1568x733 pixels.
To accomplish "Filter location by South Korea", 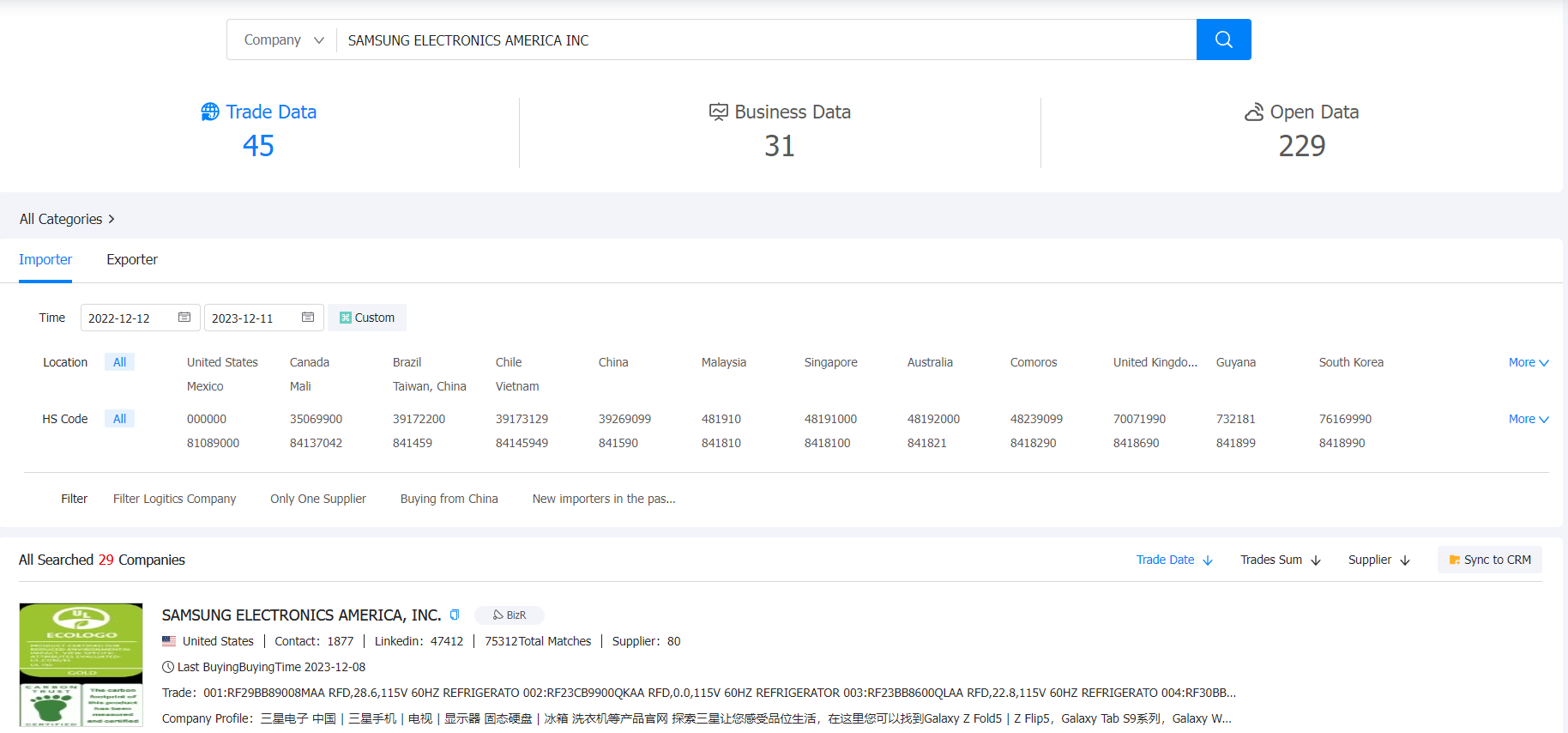I will 1351,362.
